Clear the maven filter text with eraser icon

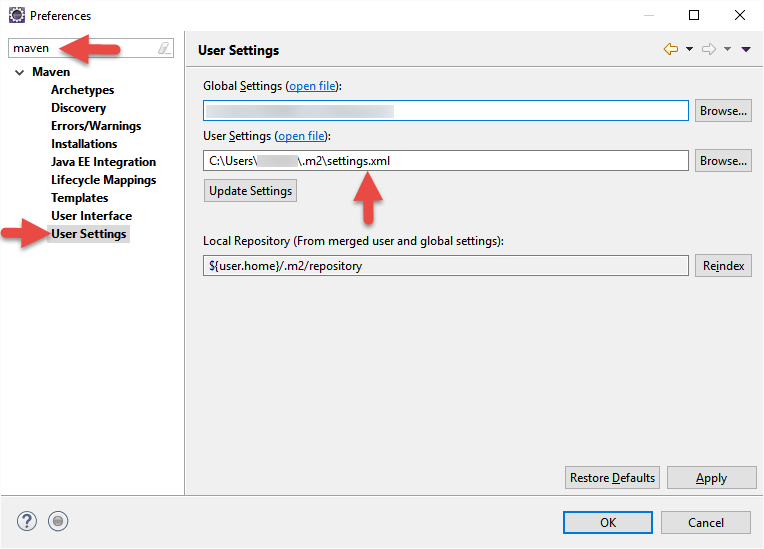pos(164,48)
